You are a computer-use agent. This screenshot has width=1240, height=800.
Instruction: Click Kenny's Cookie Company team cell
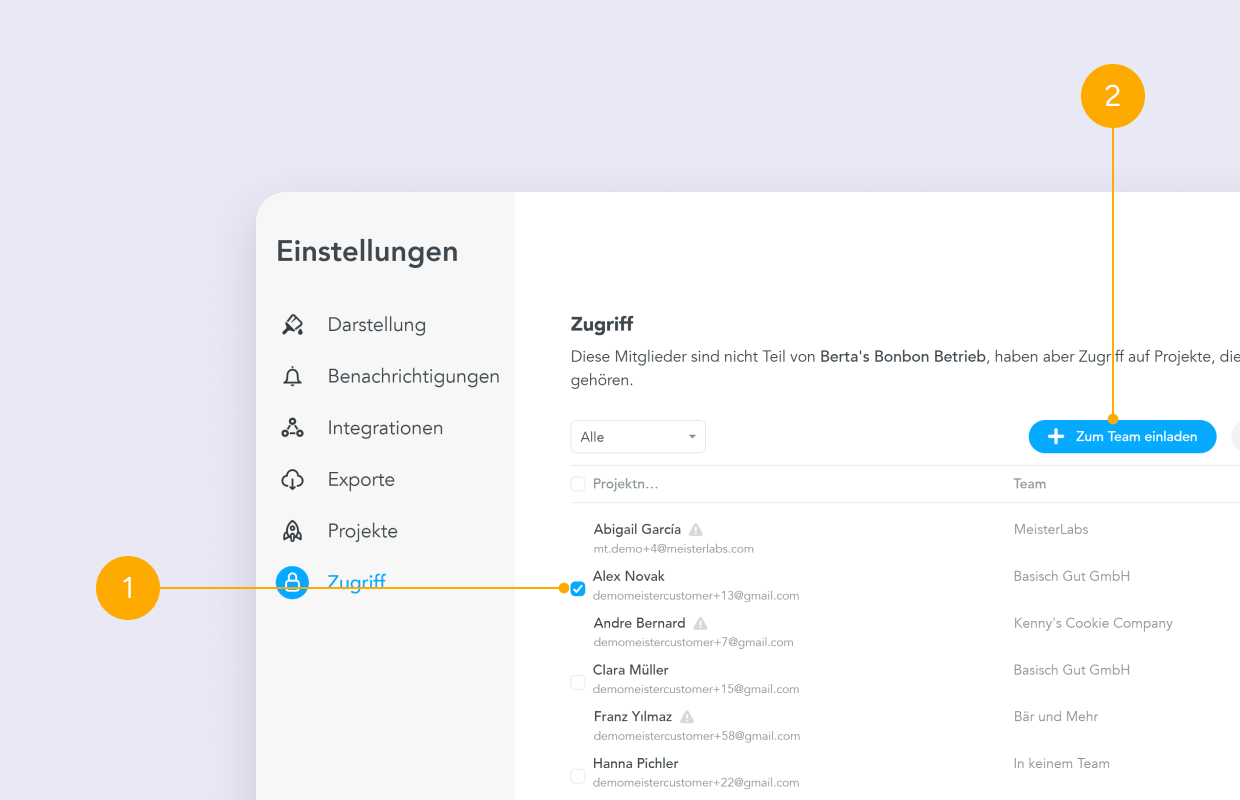coord(1093,623)
